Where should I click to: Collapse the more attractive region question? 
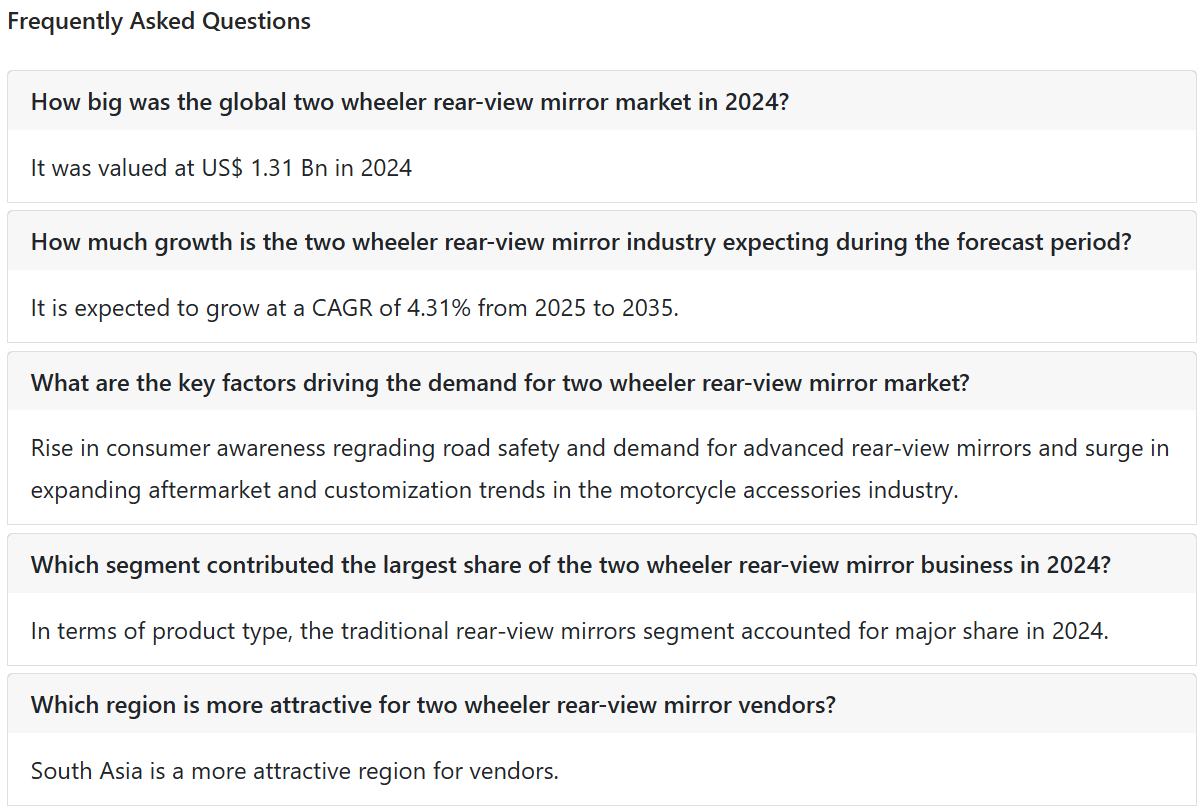[601, 704]
